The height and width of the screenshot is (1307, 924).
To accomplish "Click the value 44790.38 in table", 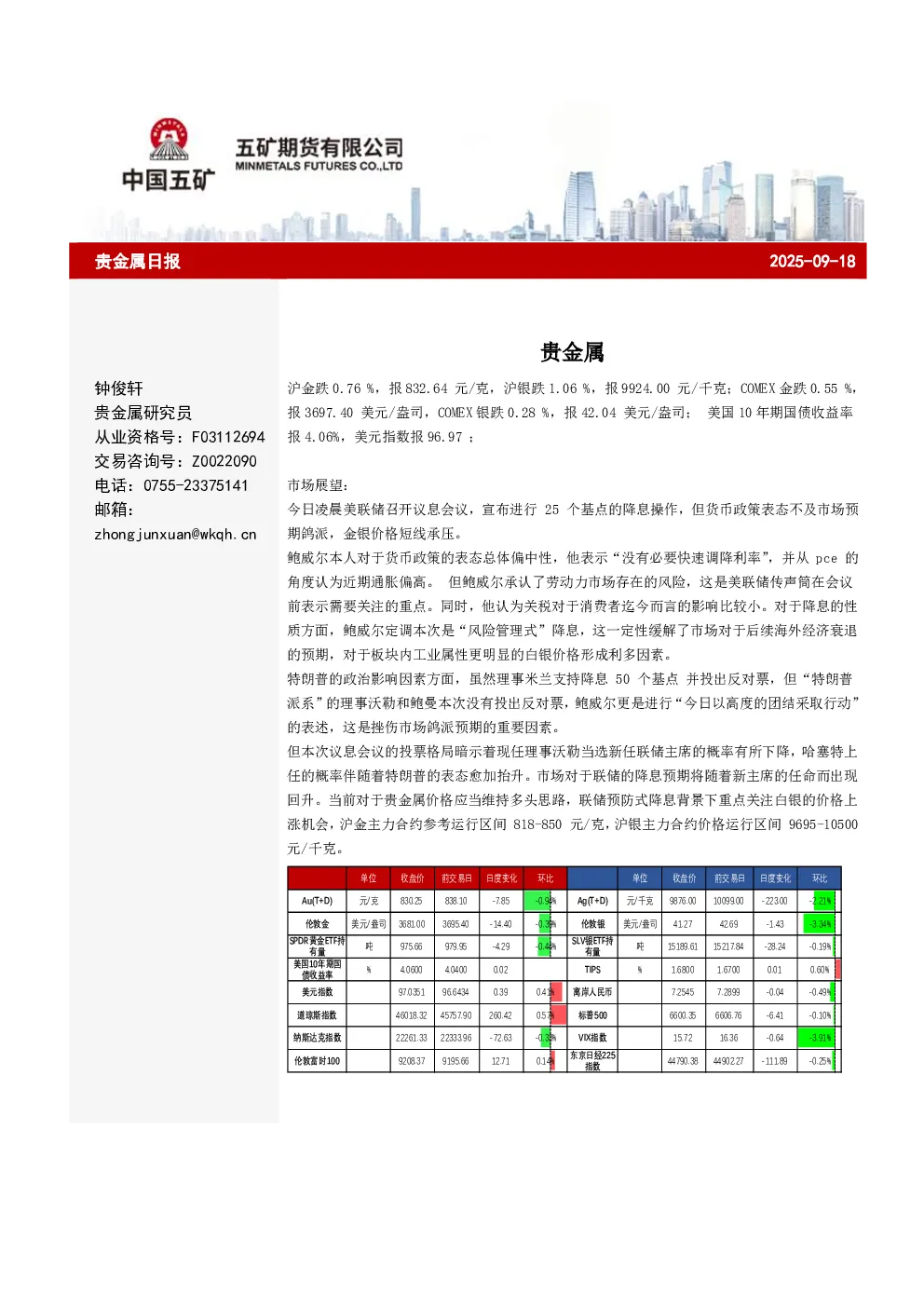I will 683,1061.
